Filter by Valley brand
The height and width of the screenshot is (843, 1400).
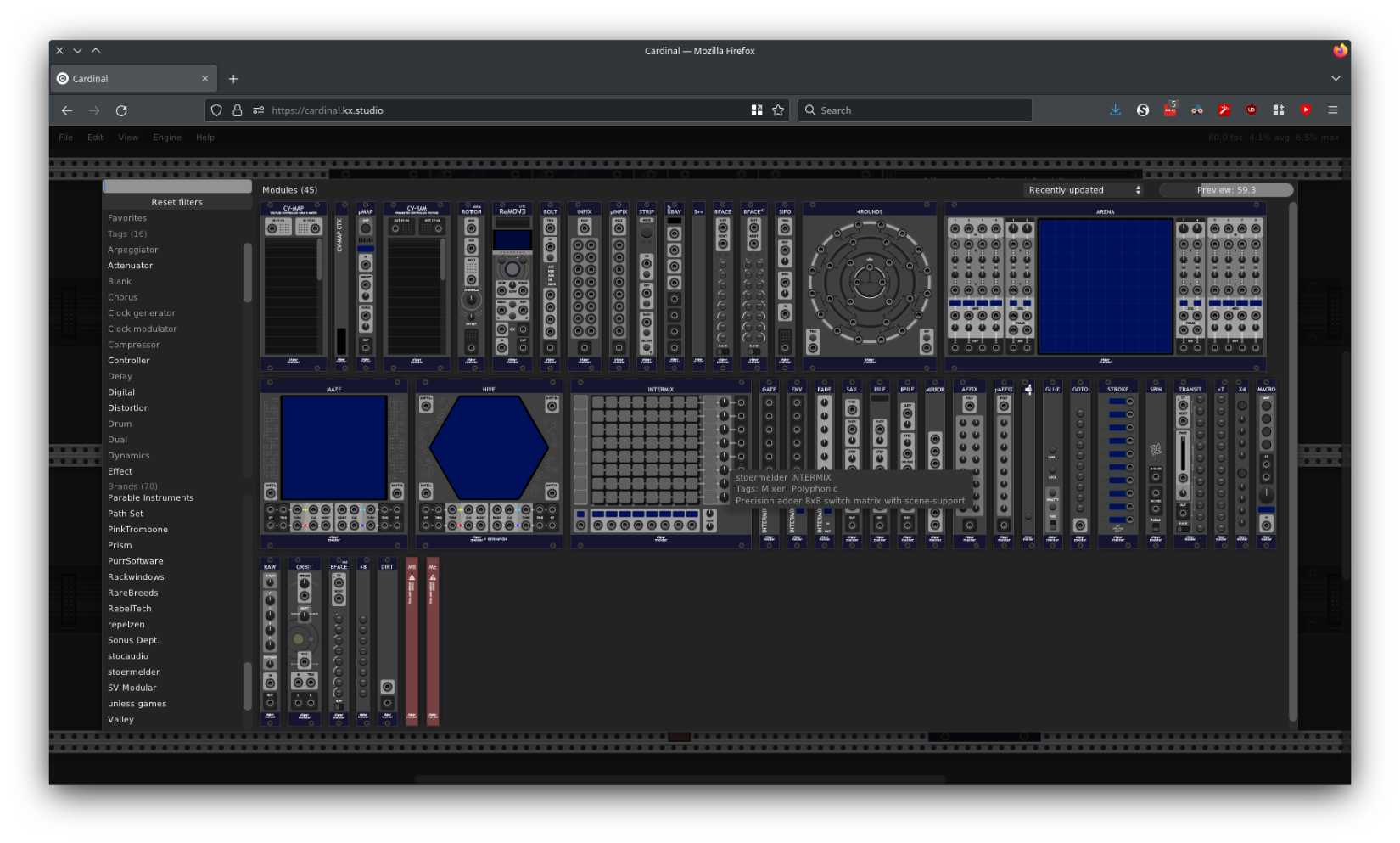coord(120,720)
